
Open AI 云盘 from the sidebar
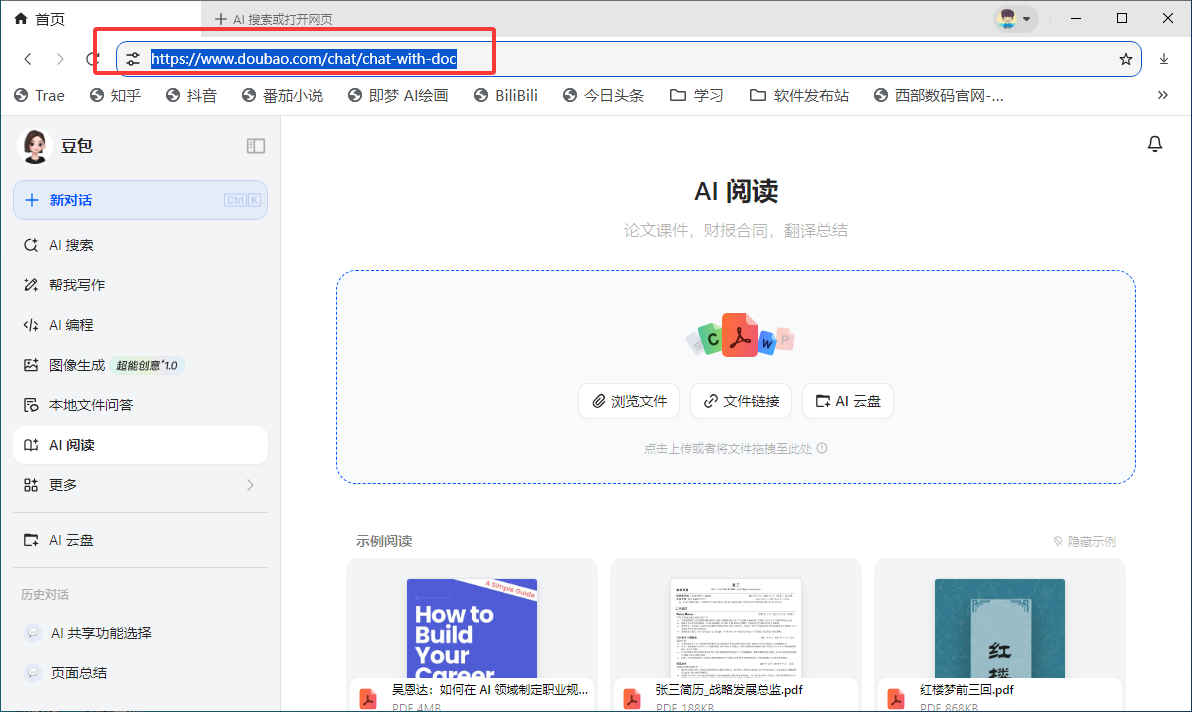(141, 540)
